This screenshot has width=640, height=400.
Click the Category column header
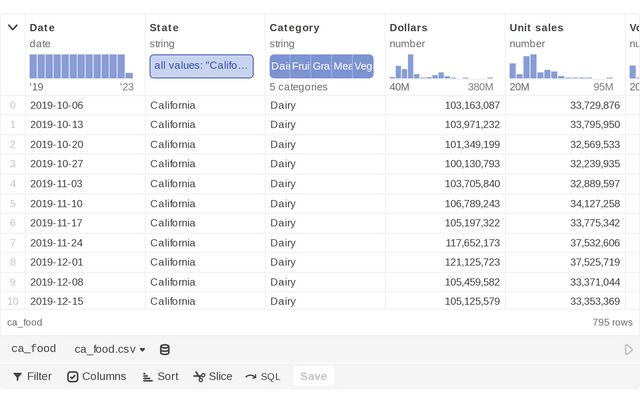pyautogui.click(x=294, y=28)
